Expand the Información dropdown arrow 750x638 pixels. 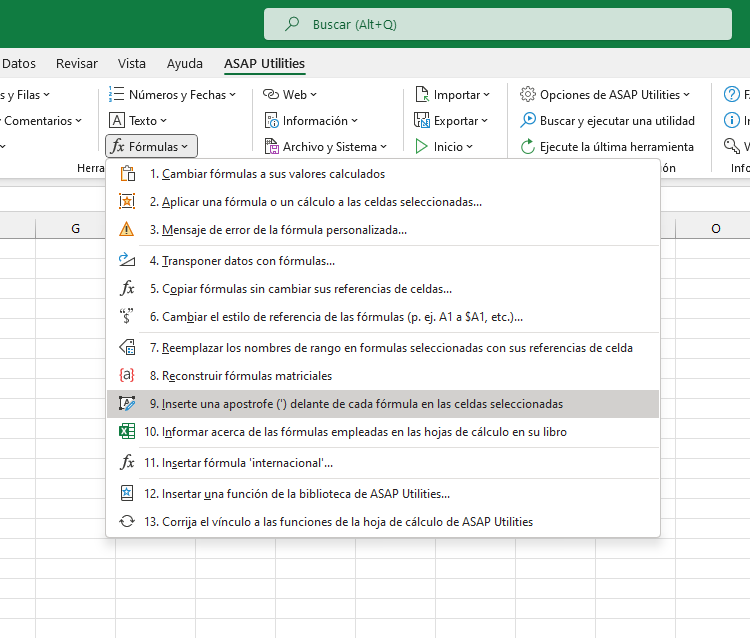tap(354, 121)
